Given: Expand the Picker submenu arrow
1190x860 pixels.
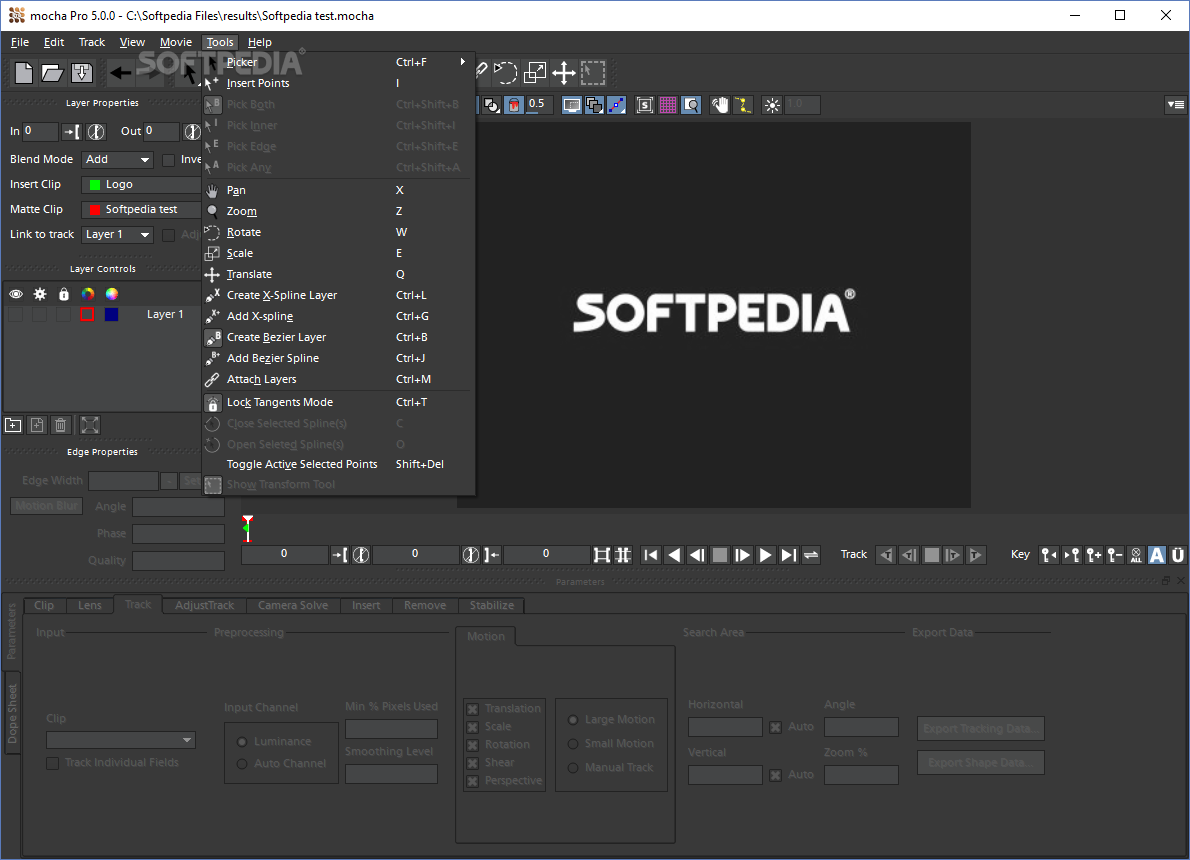Looking at the screenshot, I should click(x=462, y=62).
